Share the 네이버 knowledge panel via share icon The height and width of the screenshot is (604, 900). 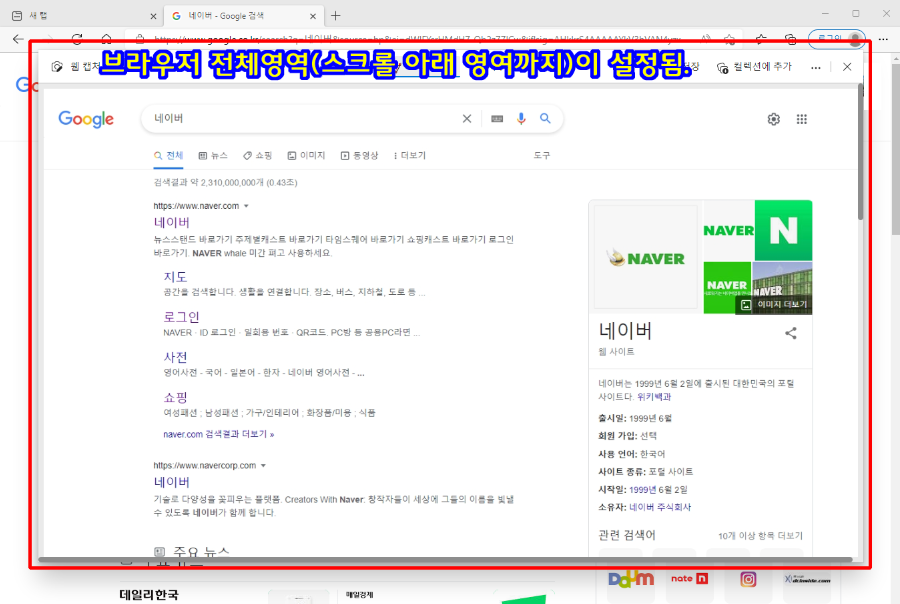[x=791, y=333]
